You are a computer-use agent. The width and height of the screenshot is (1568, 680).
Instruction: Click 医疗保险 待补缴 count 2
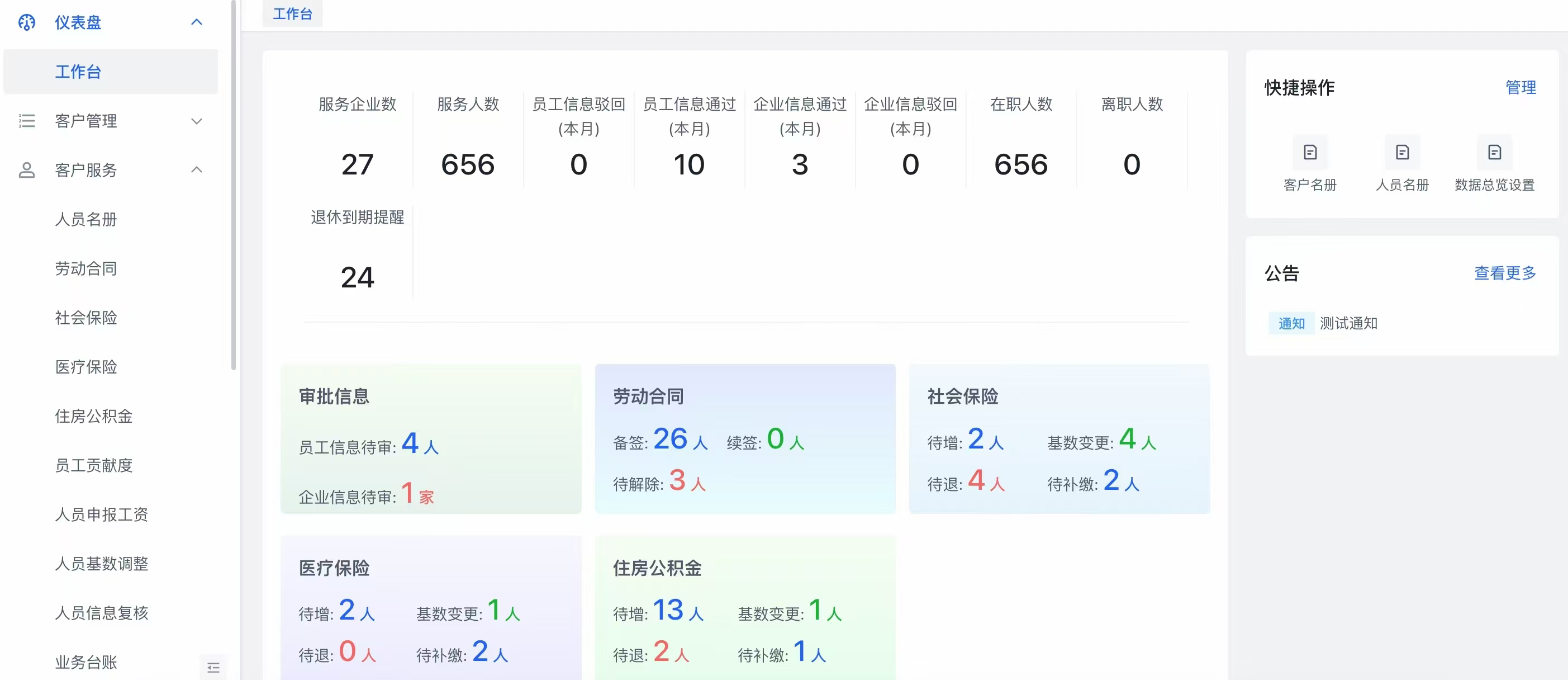click(480, 652)
